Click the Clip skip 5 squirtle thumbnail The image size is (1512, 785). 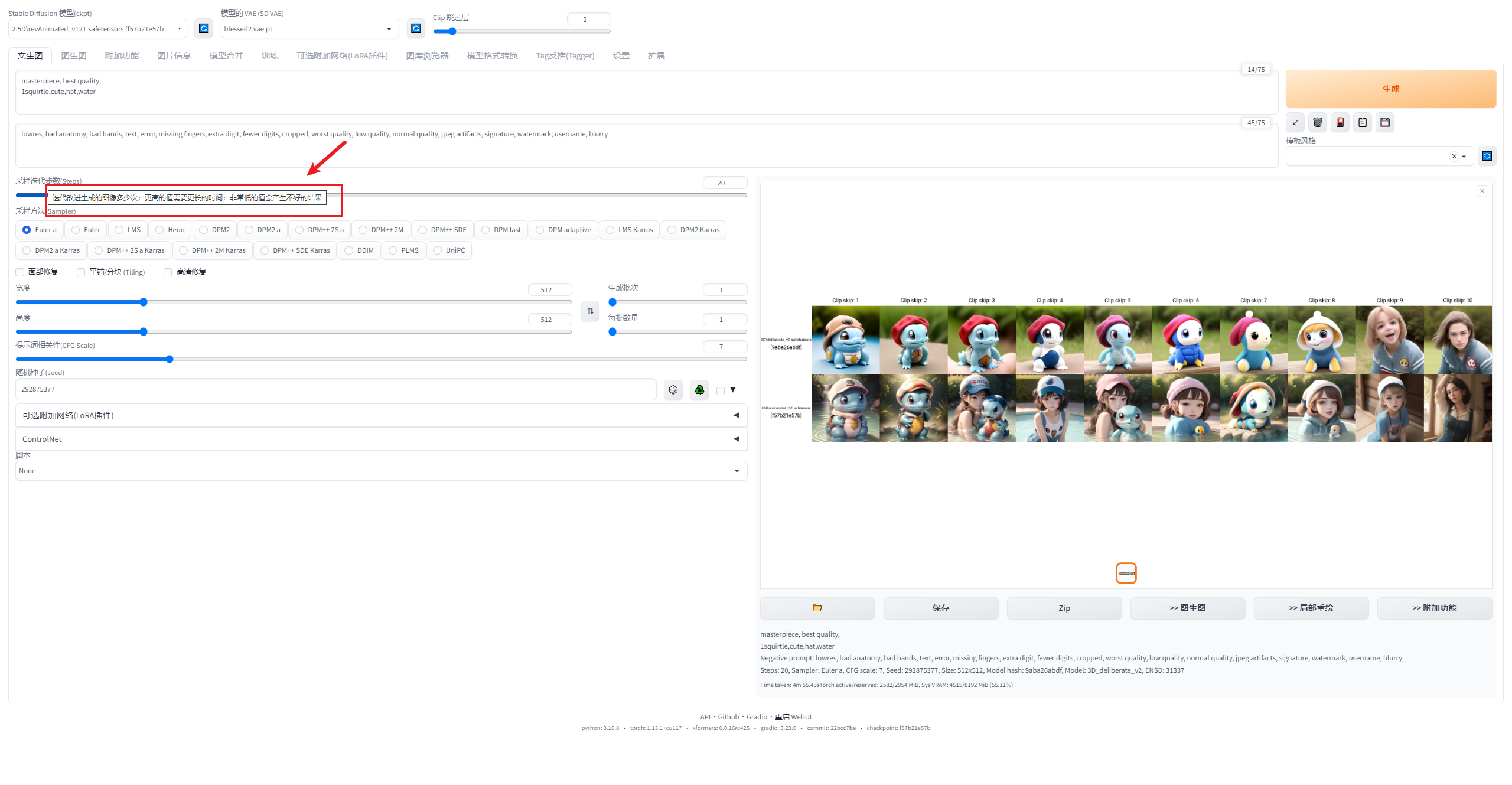(1117, 340)
